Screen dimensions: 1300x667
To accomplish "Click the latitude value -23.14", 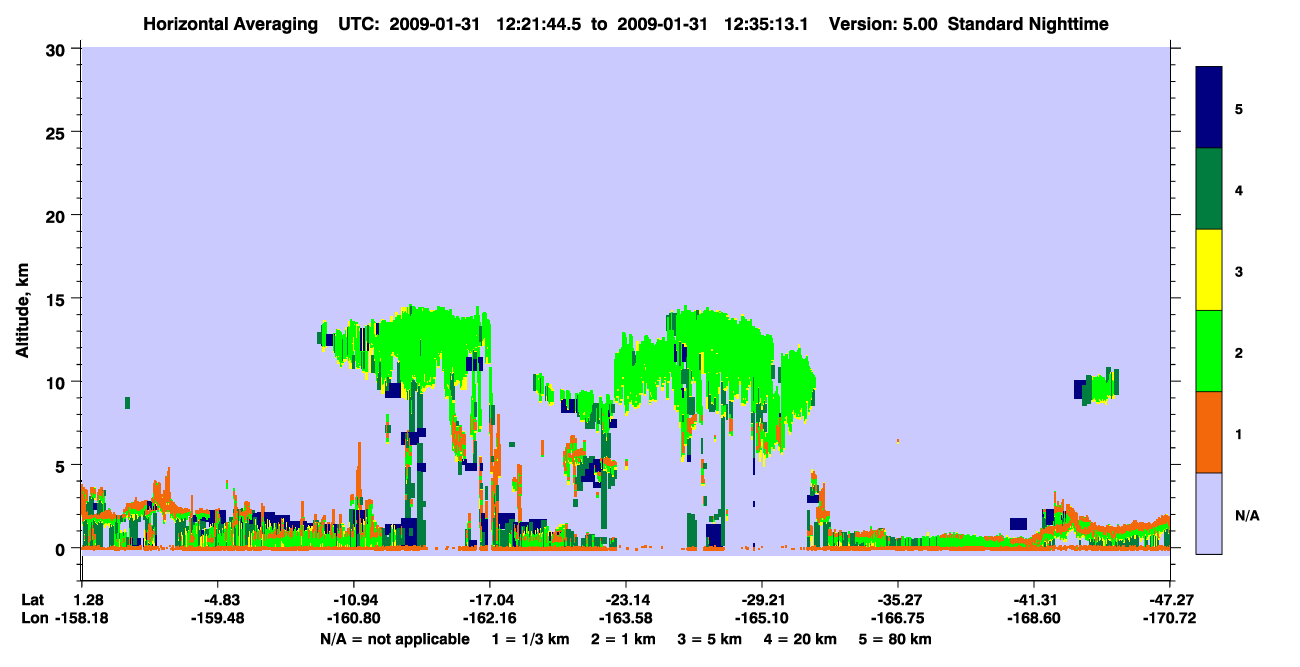I will pyautogui.click(x=625, y=600).
